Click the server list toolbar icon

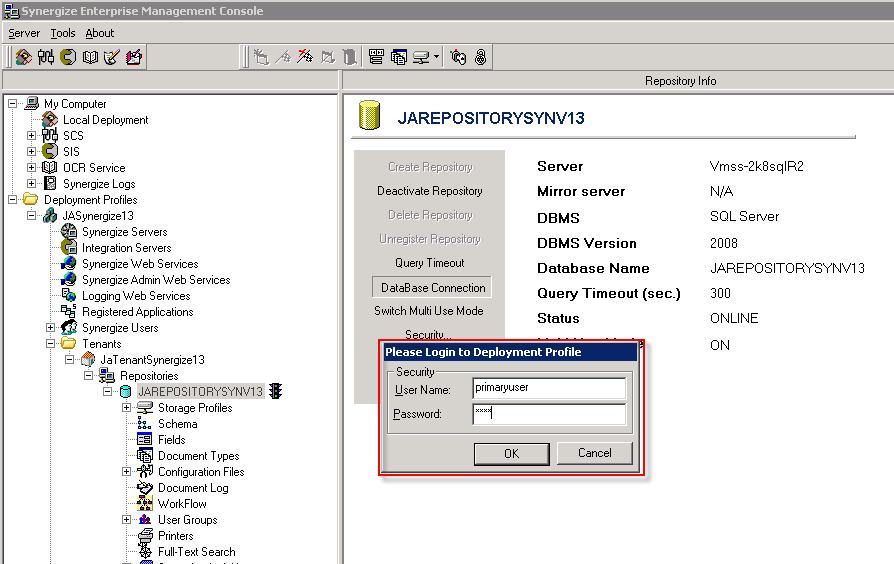pyautogui.click(x=376, y=57)
